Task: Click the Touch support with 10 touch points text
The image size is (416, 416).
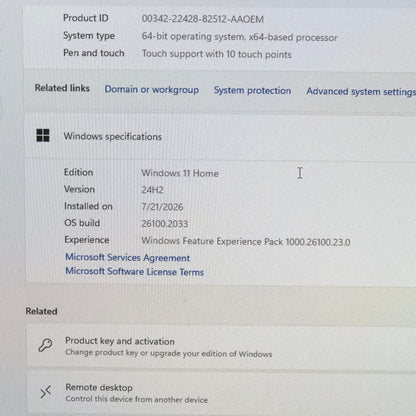Action: click(217, 54)
